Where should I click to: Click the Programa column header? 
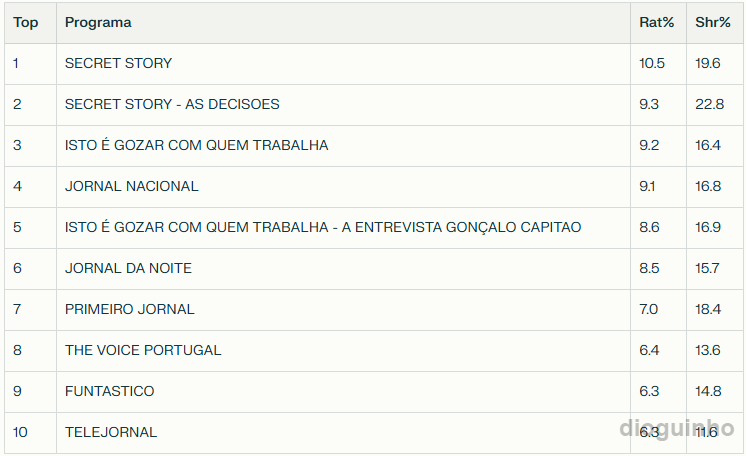point(98,22)
